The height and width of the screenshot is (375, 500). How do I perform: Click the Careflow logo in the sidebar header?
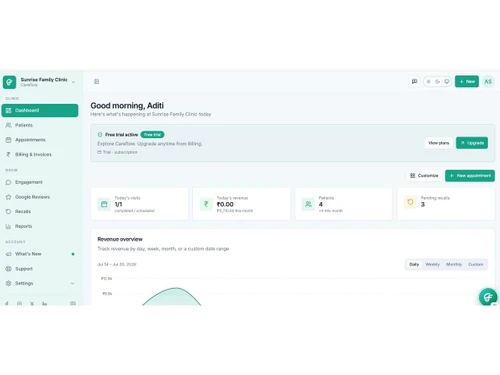click(x=9, y=82)
